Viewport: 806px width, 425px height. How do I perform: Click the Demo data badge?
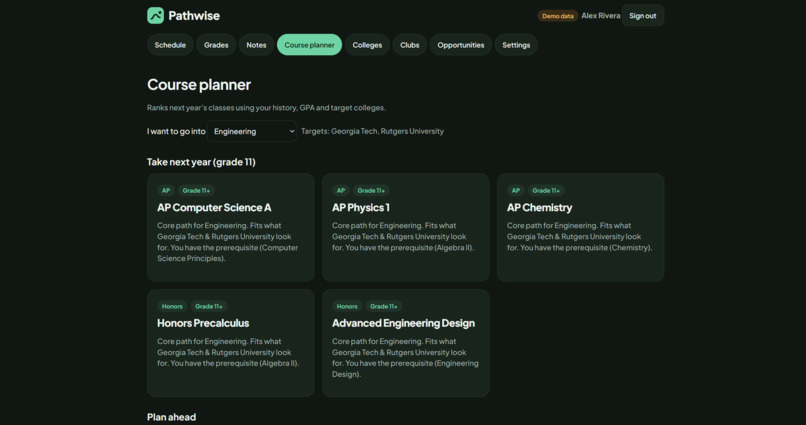558,16
